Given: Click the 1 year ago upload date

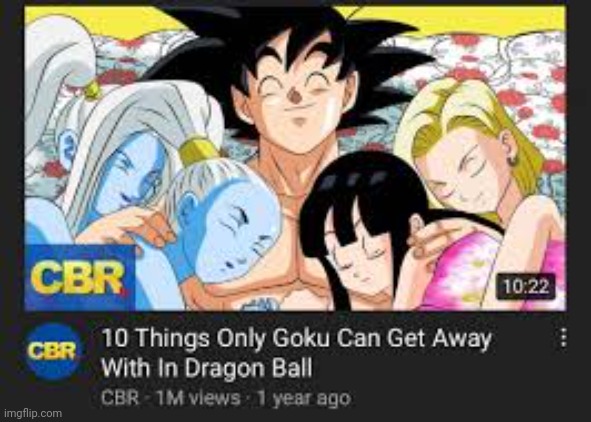Looking at the screenshot, I should (304, 398).
